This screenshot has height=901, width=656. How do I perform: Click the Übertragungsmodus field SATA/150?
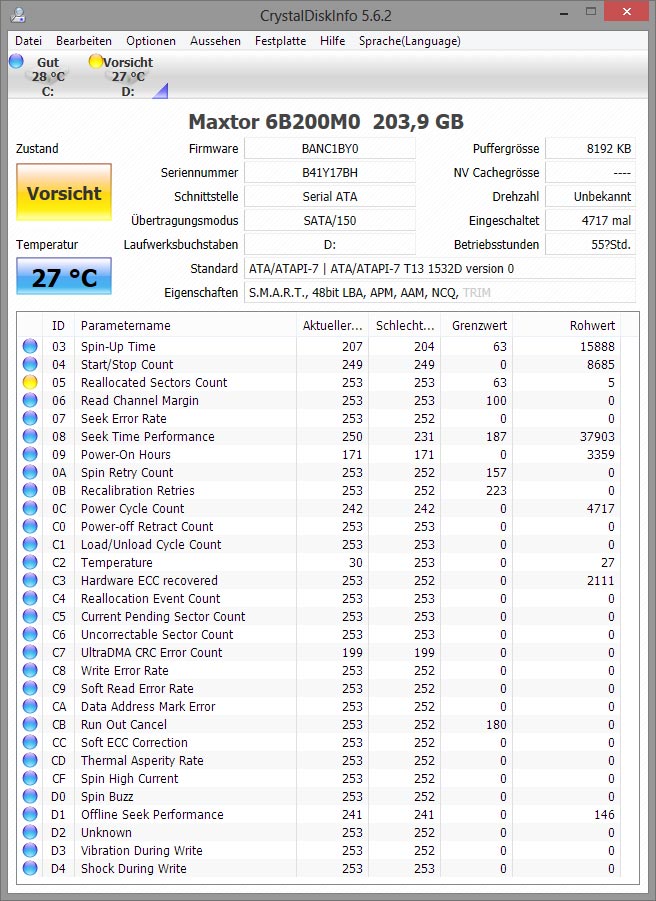[x=330, y=220]
